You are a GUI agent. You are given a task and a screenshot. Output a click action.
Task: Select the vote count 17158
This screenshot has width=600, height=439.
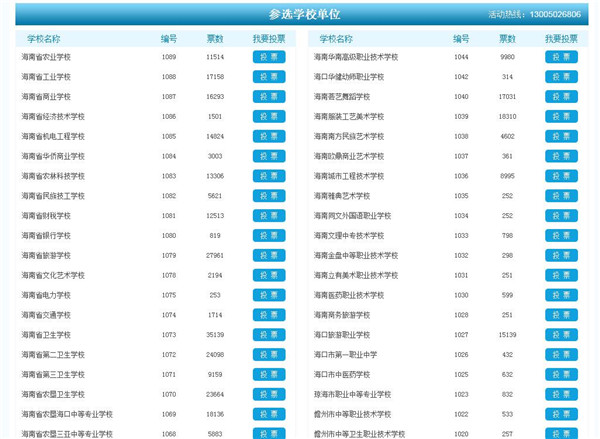pos(215,77)
